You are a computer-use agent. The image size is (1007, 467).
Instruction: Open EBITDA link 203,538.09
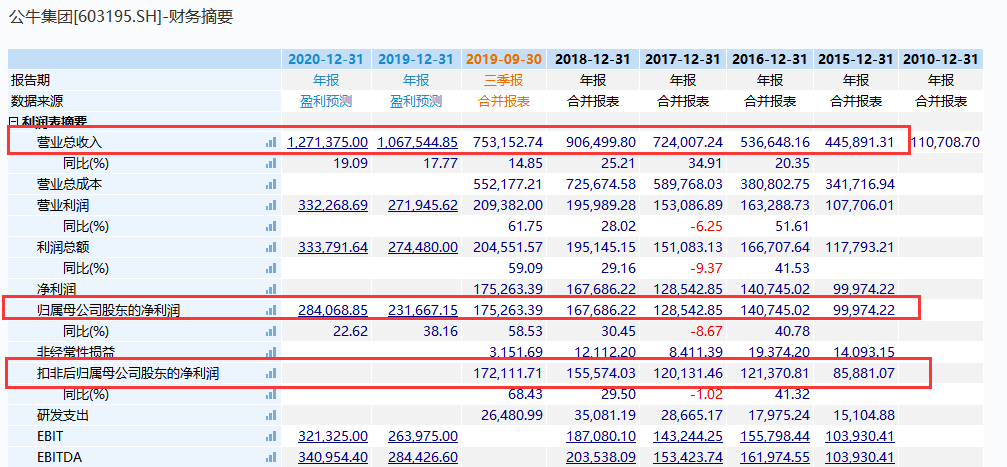tap(601, 457)
